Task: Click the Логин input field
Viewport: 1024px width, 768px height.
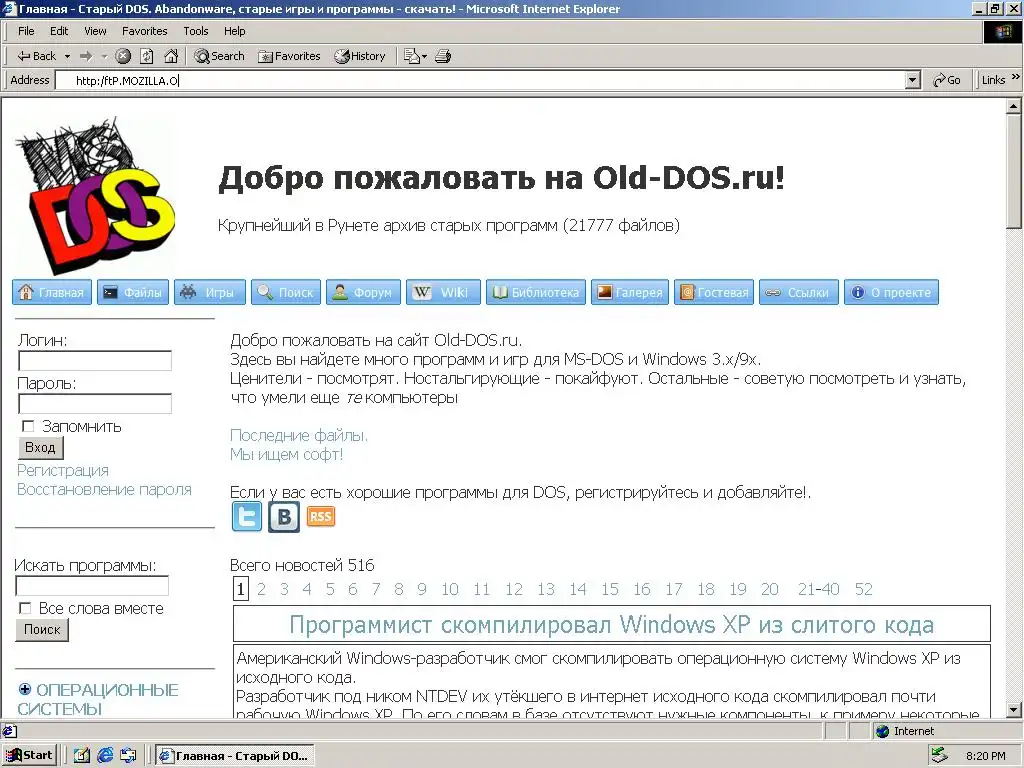Action: (95, 360)
